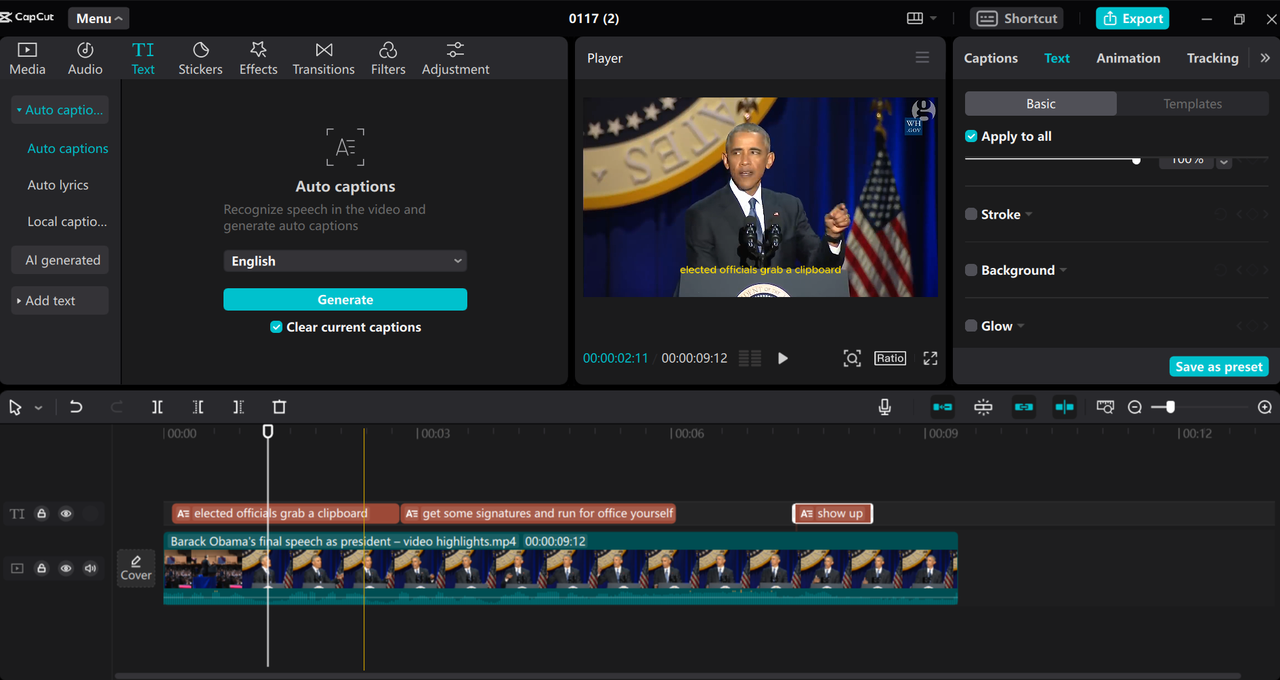
Task: Switch to the Captions tab
Action: [991, 58]
